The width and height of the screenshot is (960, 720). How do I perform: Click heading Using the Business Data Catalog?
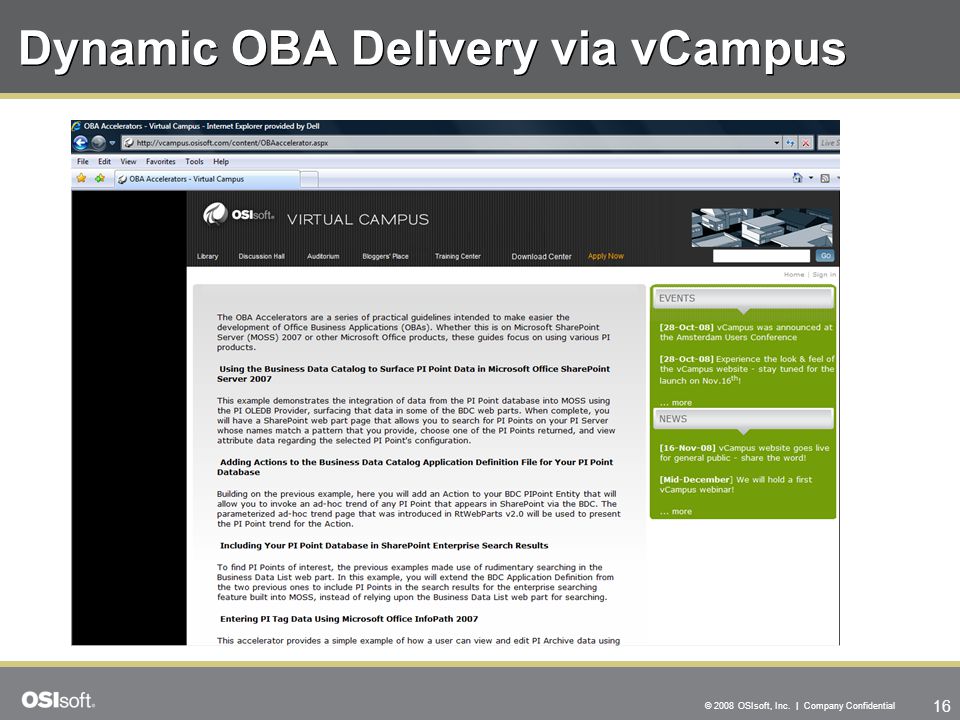click(x=413, y=373)
